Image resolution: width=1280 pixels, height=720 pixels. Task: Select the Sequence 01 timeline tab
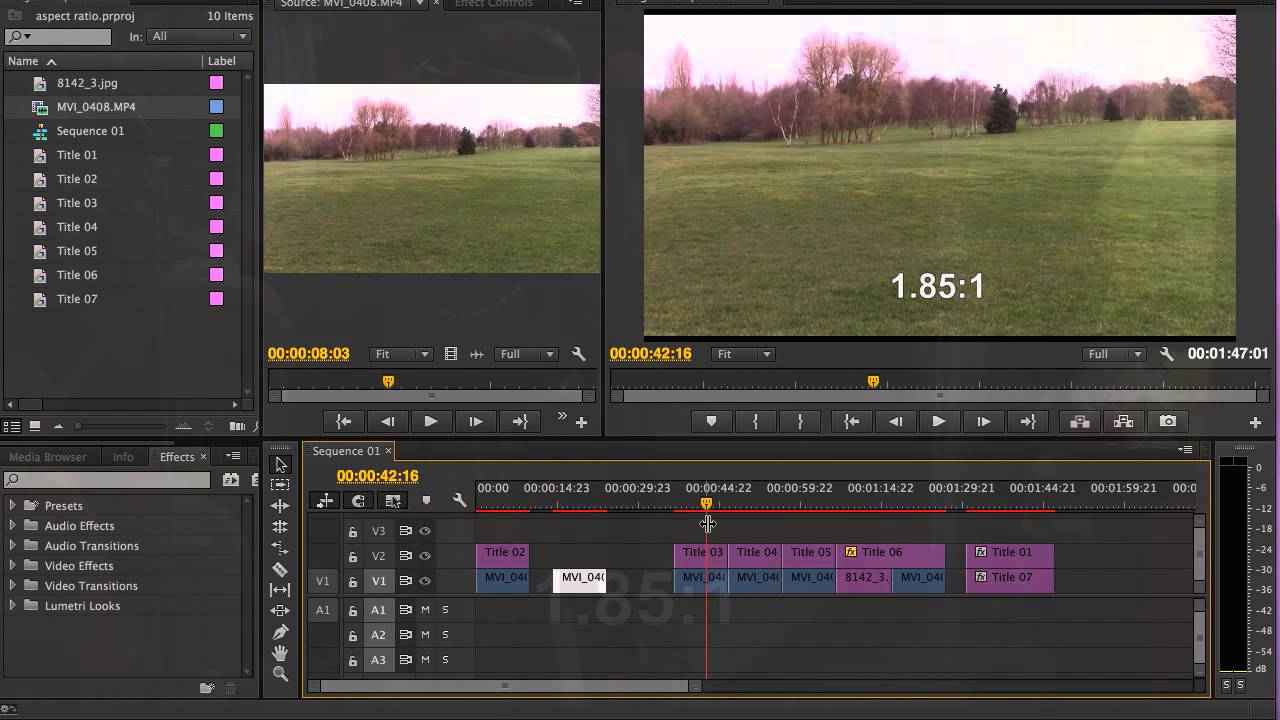(x=346, y=451)
